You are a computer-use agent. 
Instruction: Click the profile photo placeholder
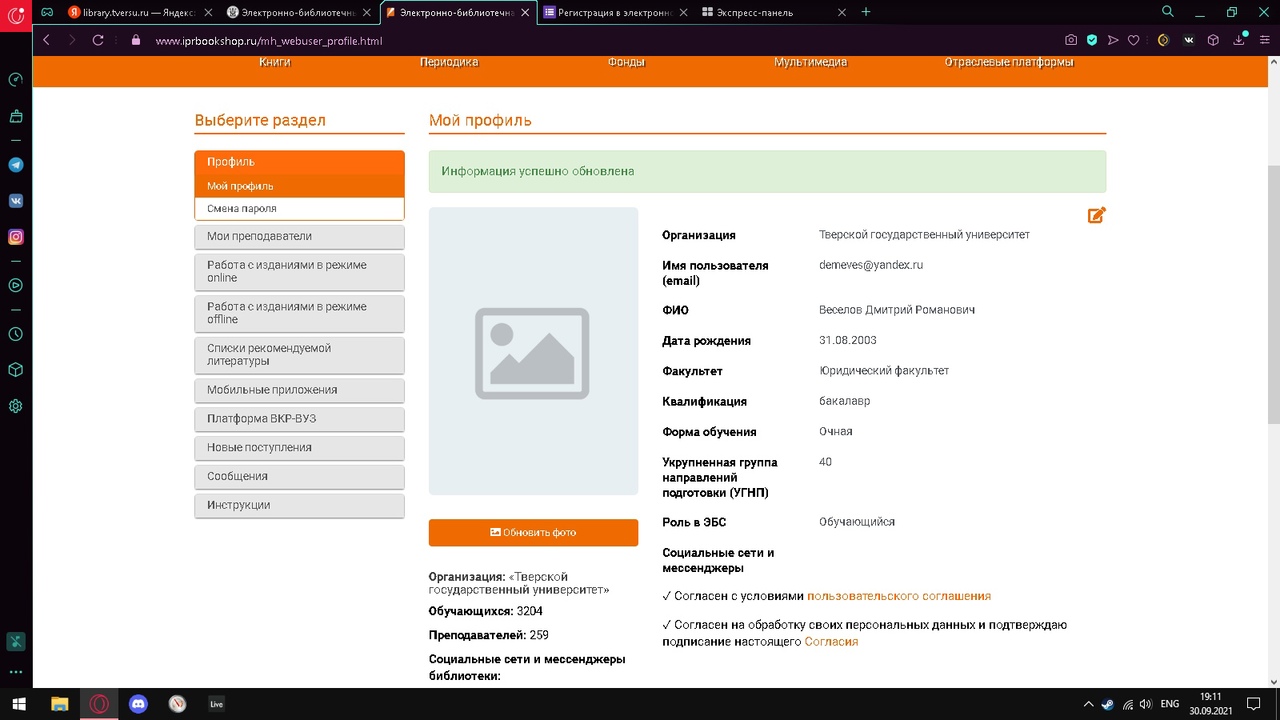[x=533, y=352]
